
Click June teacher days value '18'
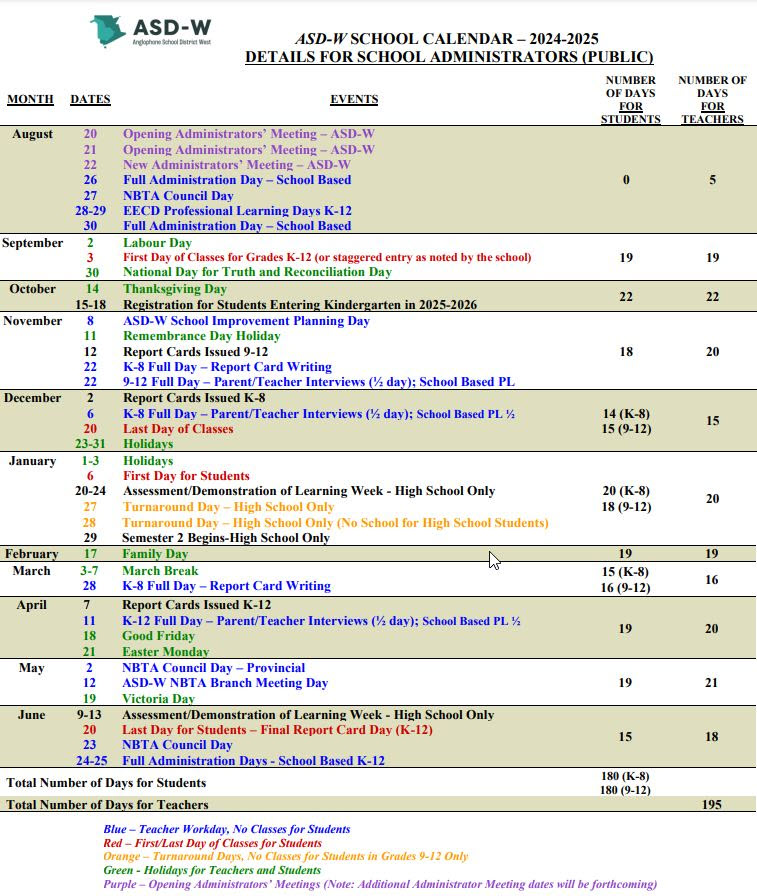(711, 737)
